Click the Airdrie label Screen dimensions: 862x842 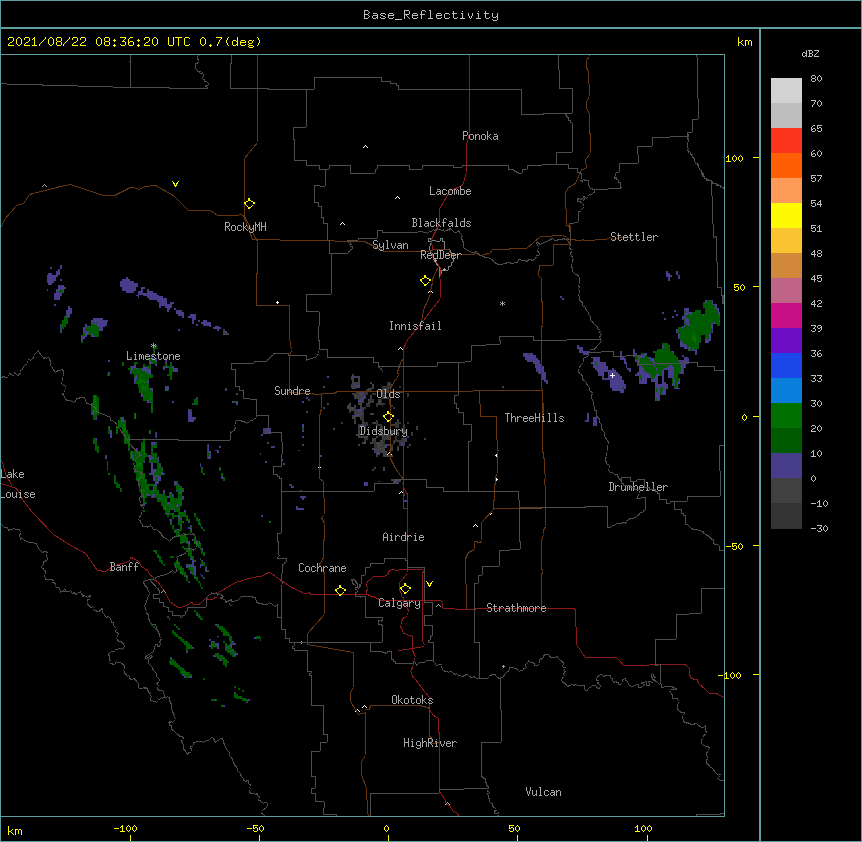point(404,537)
